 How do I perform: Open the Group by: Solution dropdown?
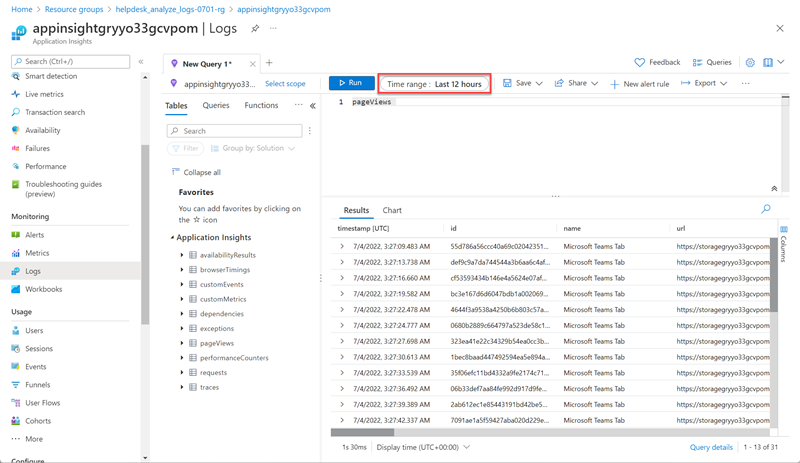[x=253, y=149]
